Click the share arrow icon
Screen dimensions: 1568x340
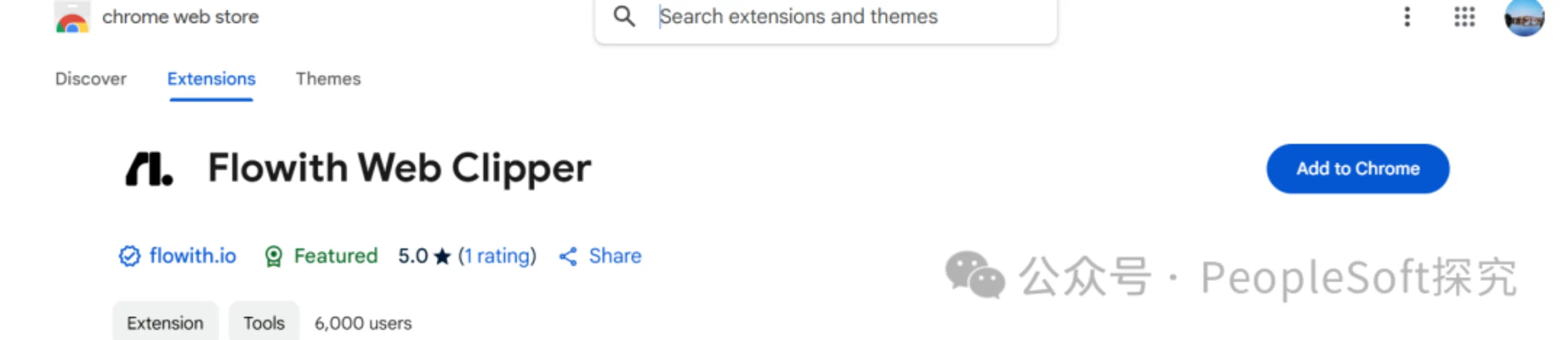point(568,256)
